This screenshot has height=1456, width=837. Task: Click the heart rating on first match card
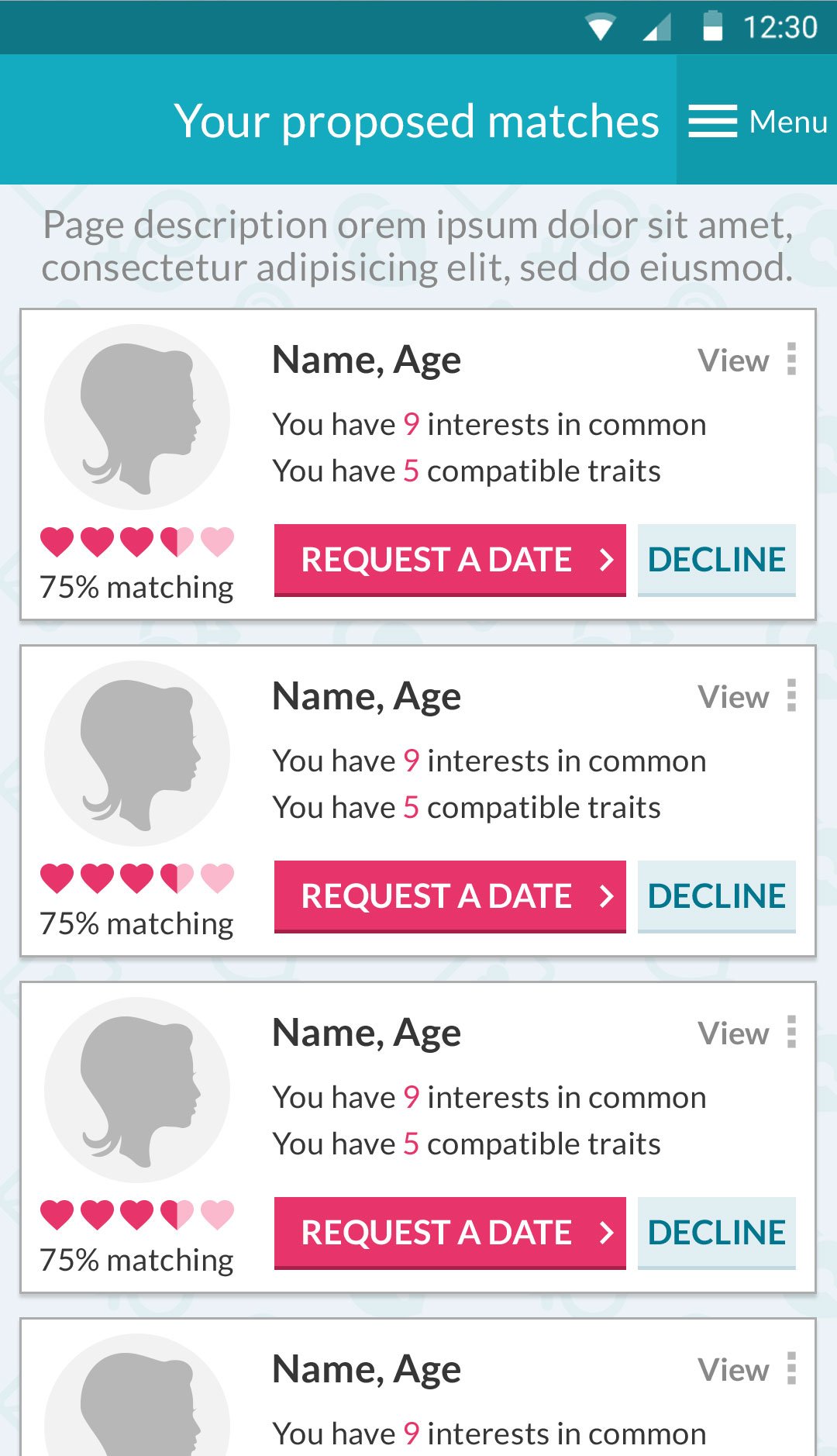click(x=137, y=541)
